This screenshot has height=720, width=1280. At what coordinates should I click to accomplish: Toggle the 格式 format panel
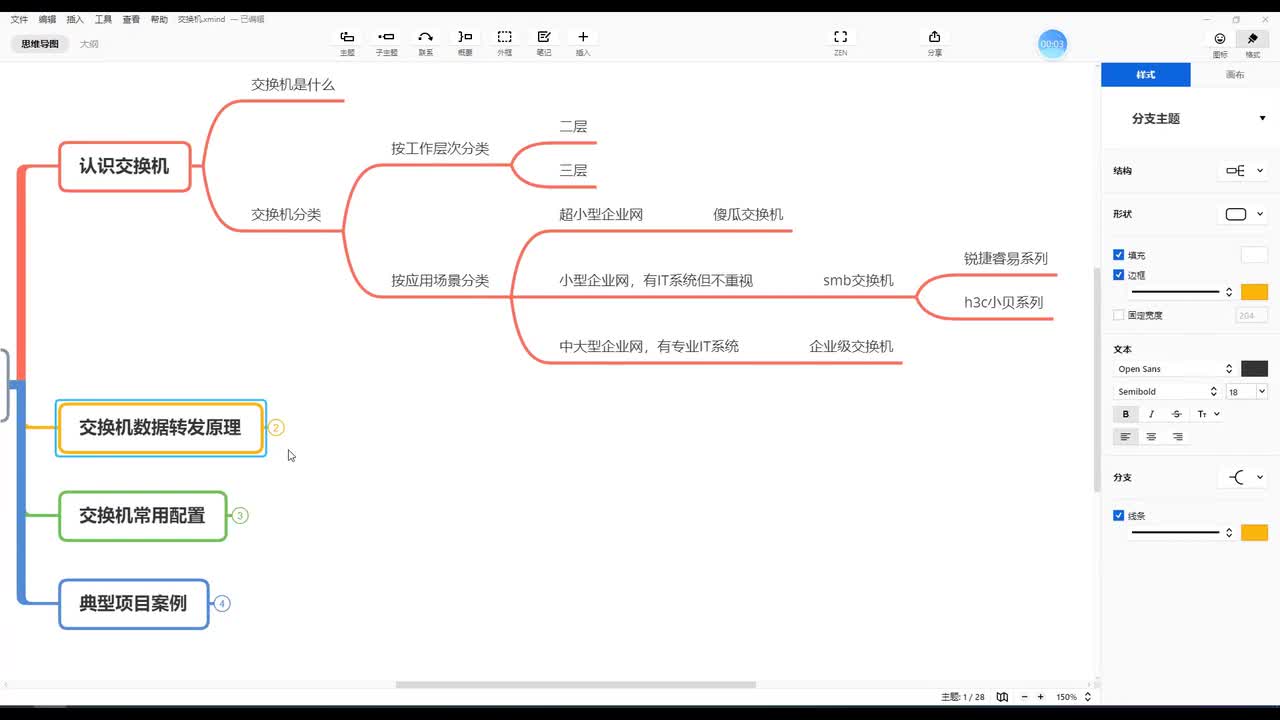pos(1252,42)
